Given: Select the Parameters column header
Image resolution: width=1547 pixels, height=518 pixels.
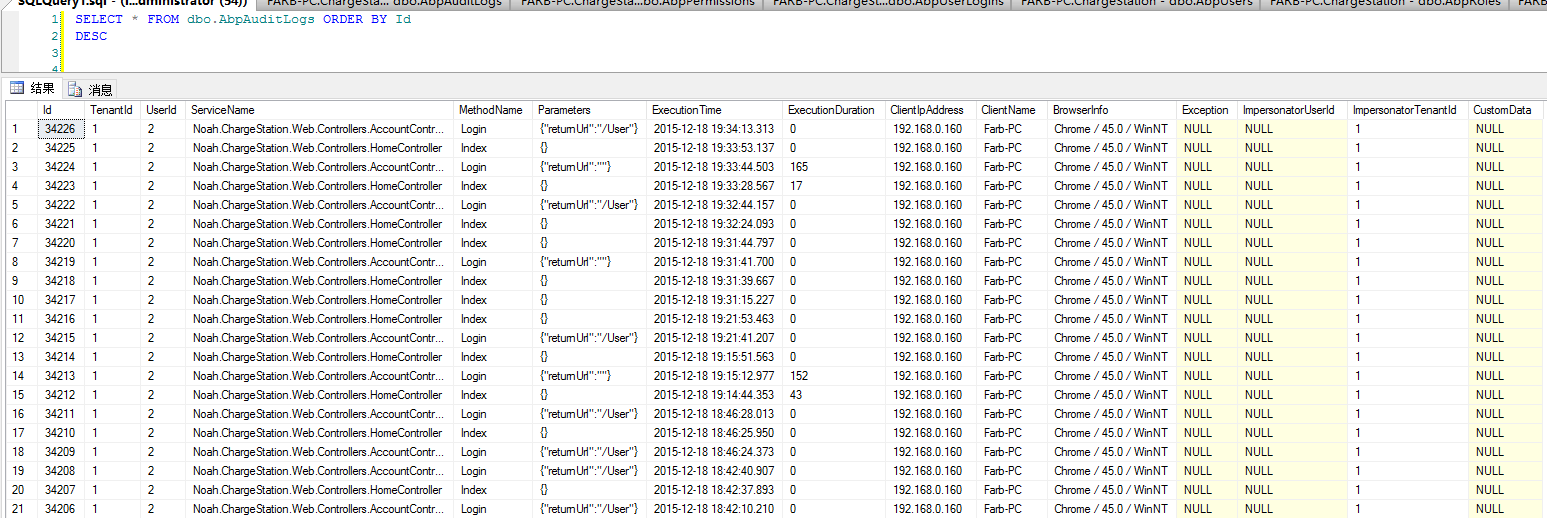Looking at the screenshot, I should coord(590,110).
